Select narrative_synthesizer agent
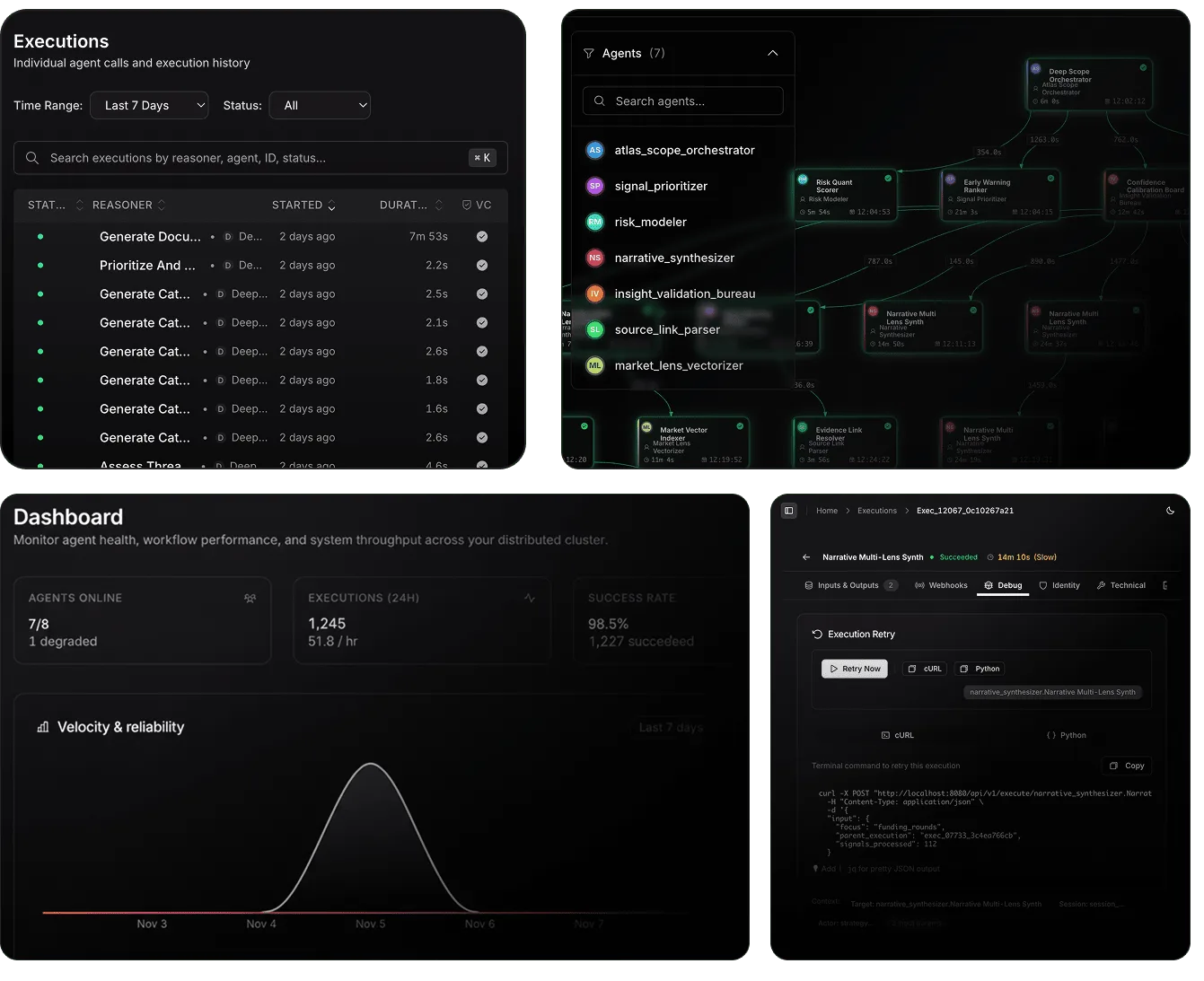 click(x=682, y=258)
